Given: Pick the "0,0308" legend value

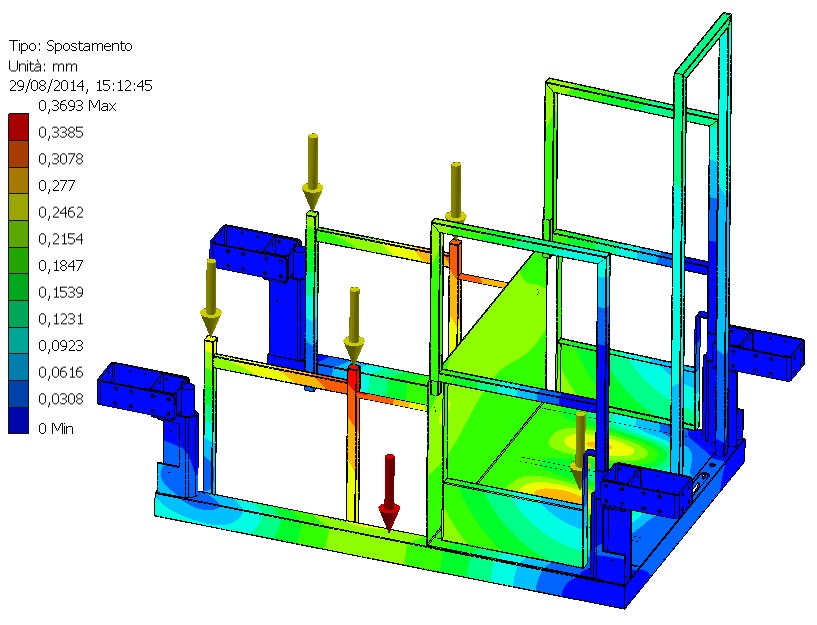Looking at the screenshot, I should click(x=61, y=399).
